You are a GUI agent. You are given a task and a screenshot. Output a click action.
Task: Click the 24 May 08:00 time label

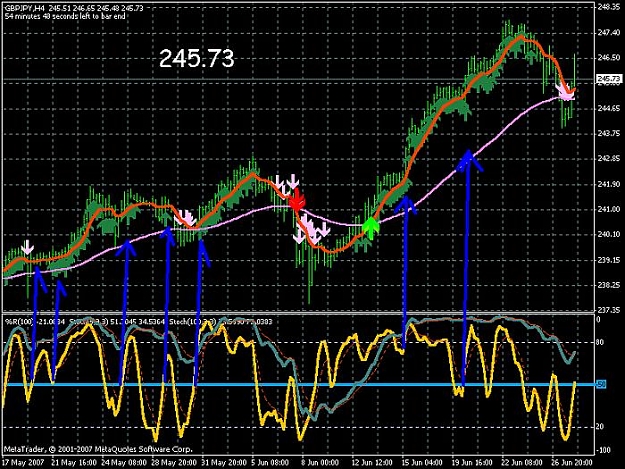pyautogui.click(x=124, y=463)
